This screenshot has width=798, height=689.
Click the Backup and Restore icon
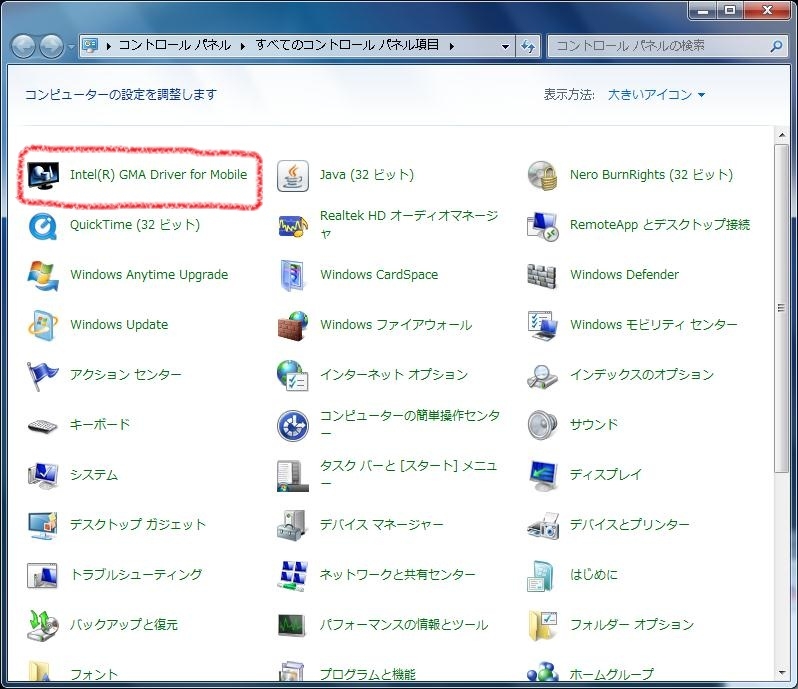43,625
